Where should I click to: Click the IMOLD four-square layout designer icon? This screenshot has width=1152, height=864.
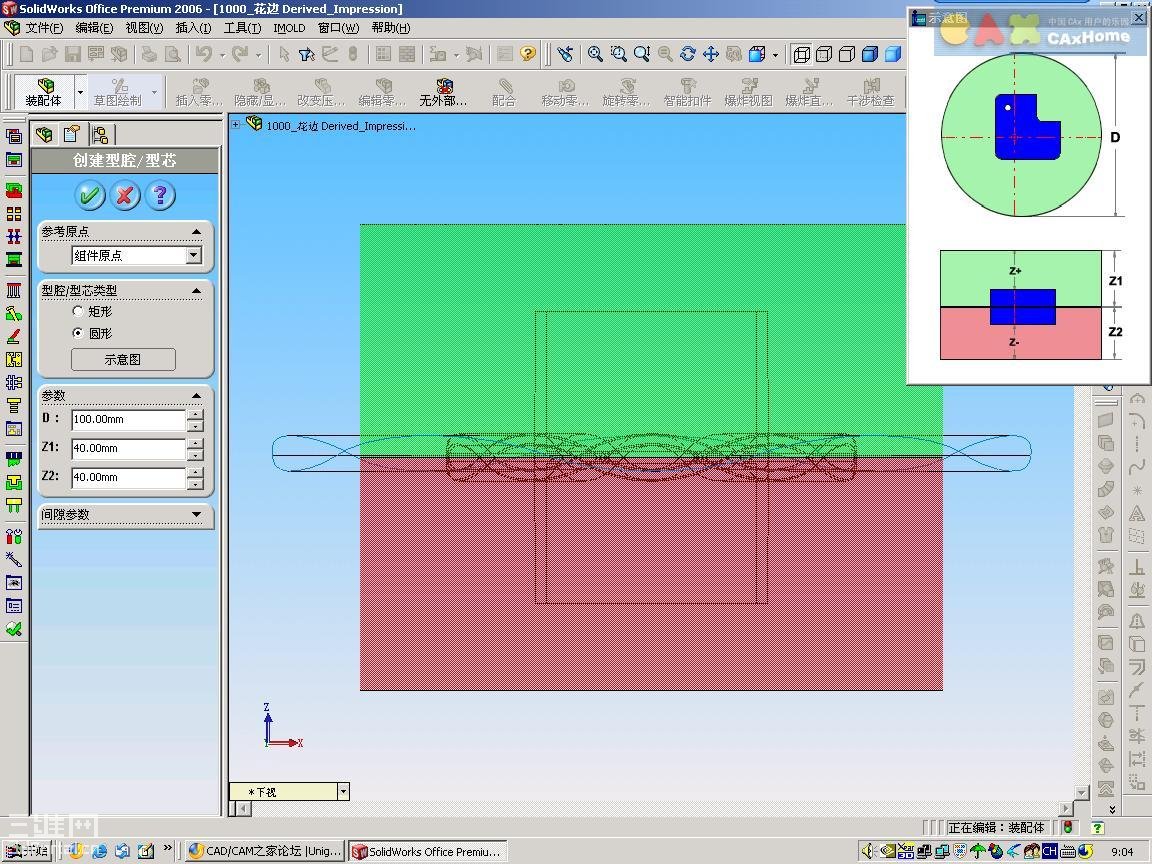[13, 214]
